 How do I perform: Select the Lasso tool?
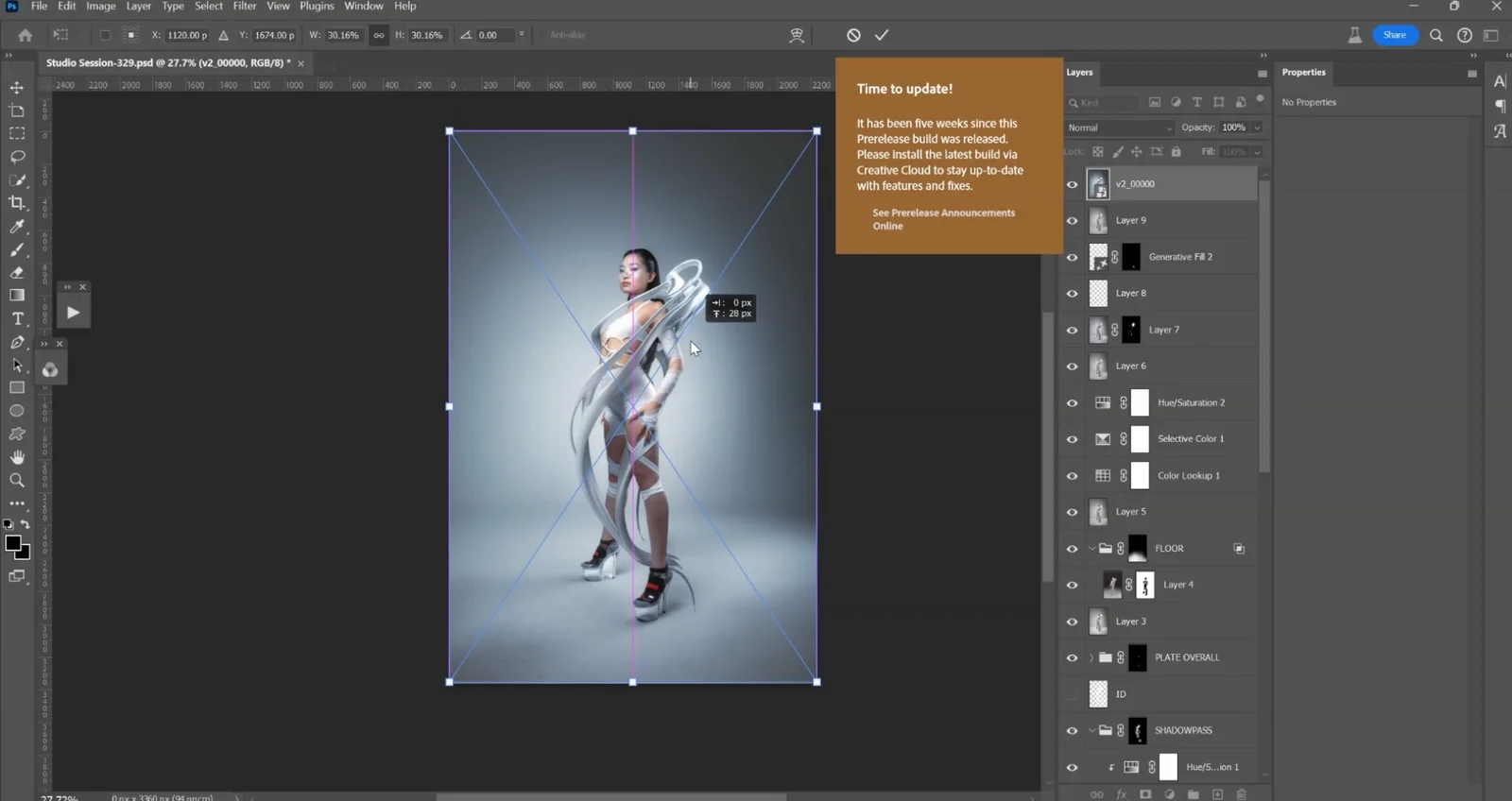[x=17, y=157]
